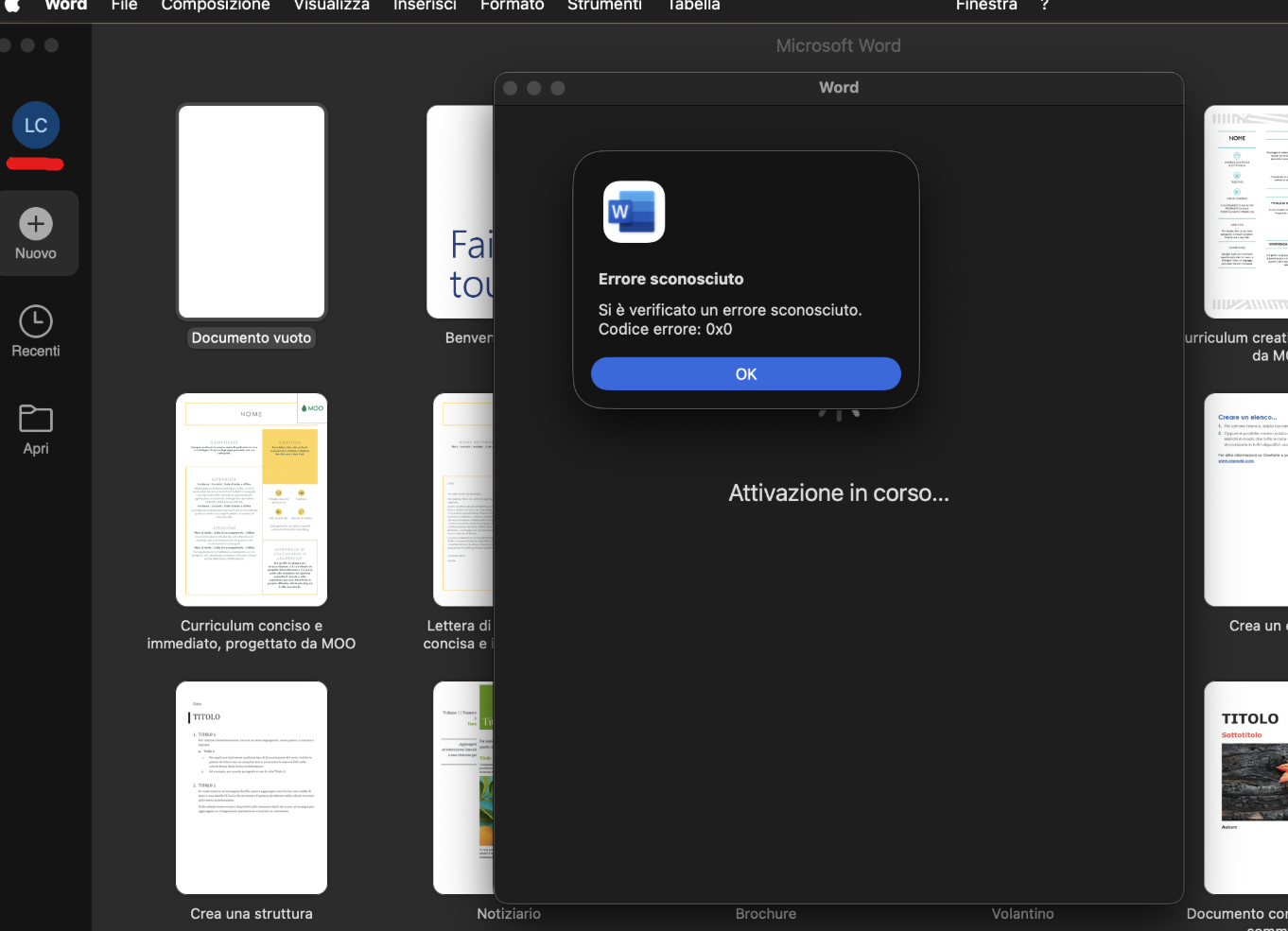Select the Notiziario template thumbnail

463,788
